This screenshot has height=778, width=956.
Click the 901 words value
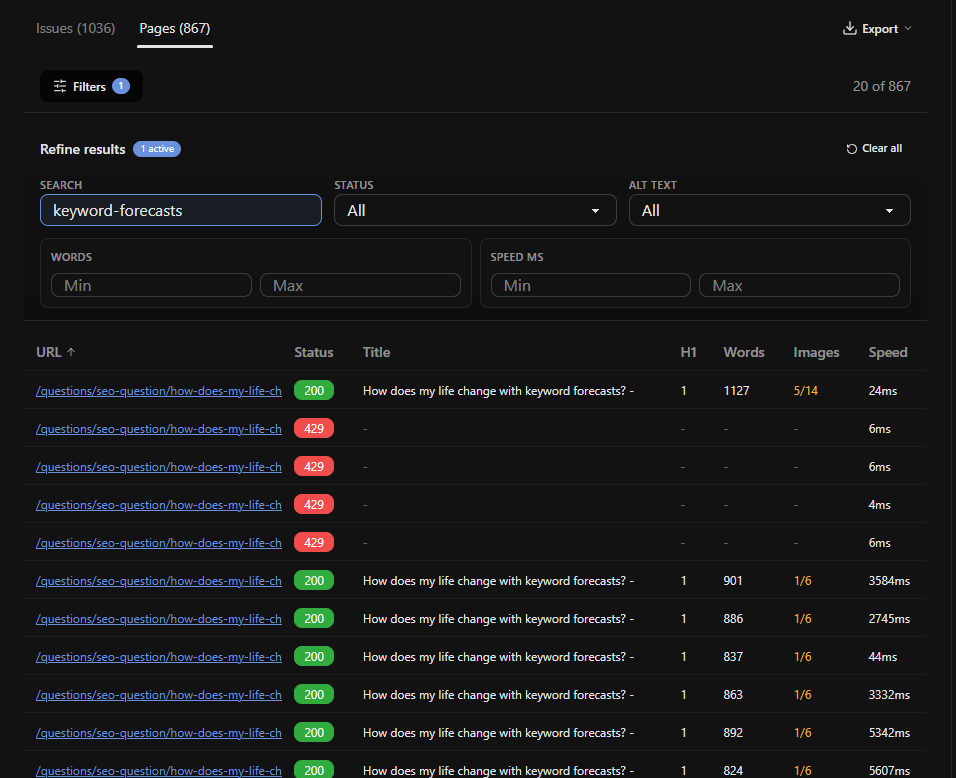click(733, 581)
